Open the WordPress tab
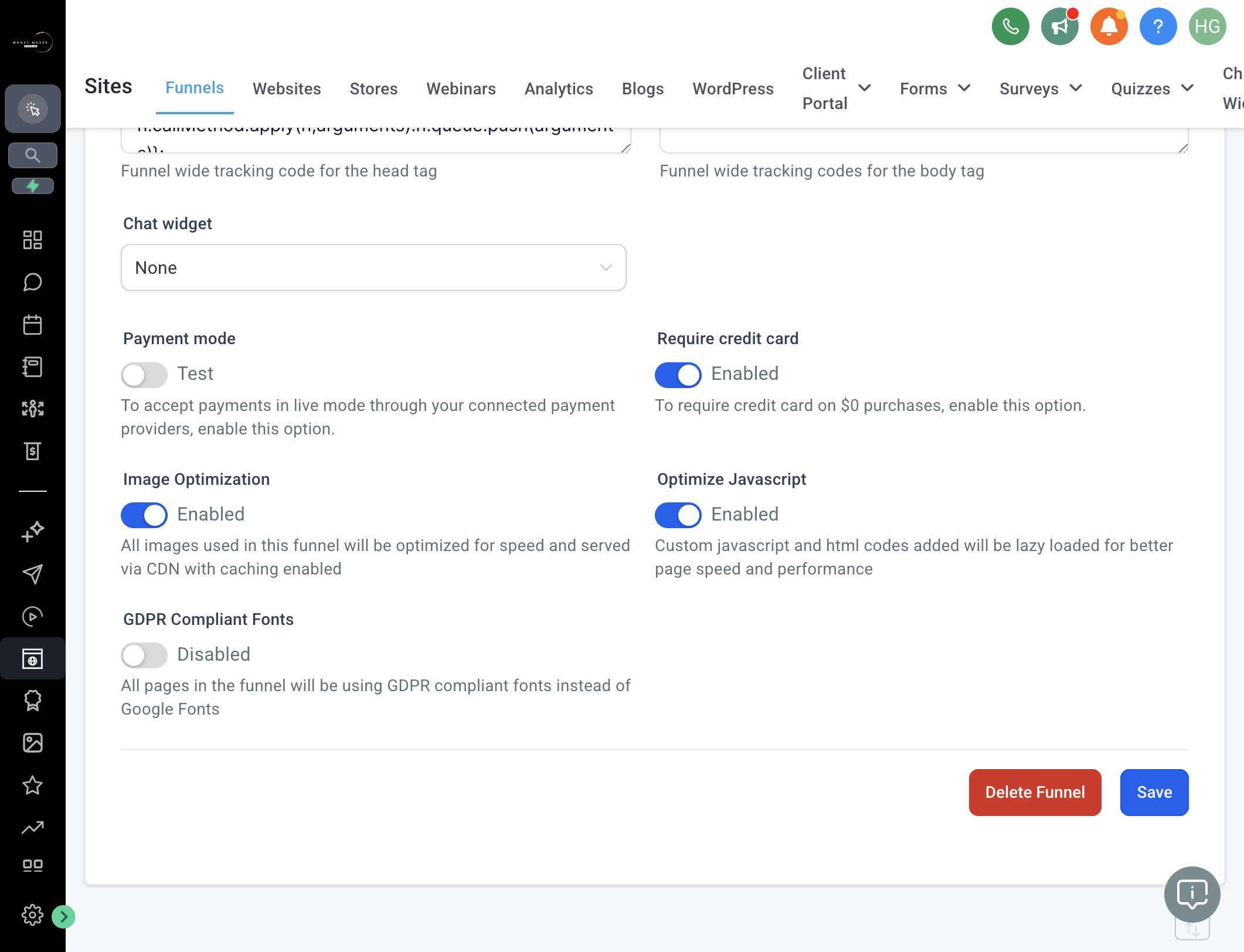Screen dimensions: 1244x952 pyautogui.click(x=733, y=89)
